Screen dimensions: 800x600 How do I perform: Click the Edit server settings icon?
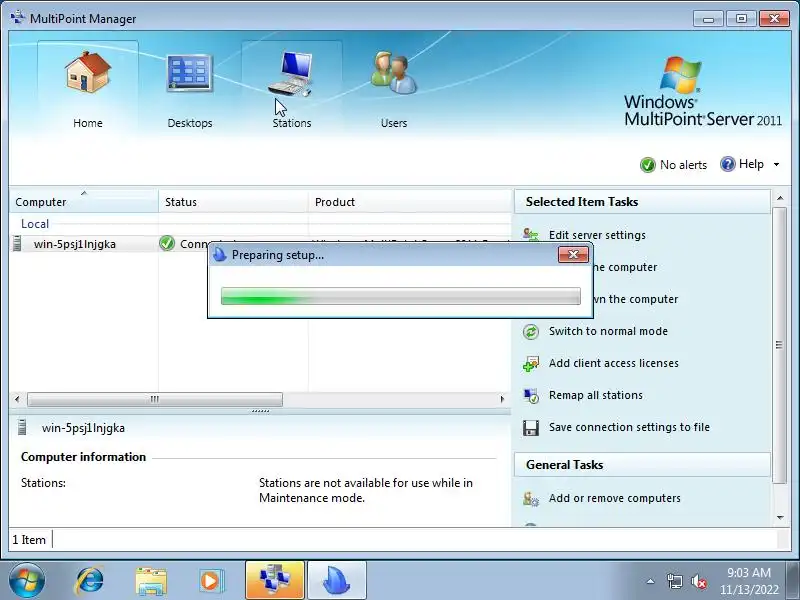coord(531,235)
